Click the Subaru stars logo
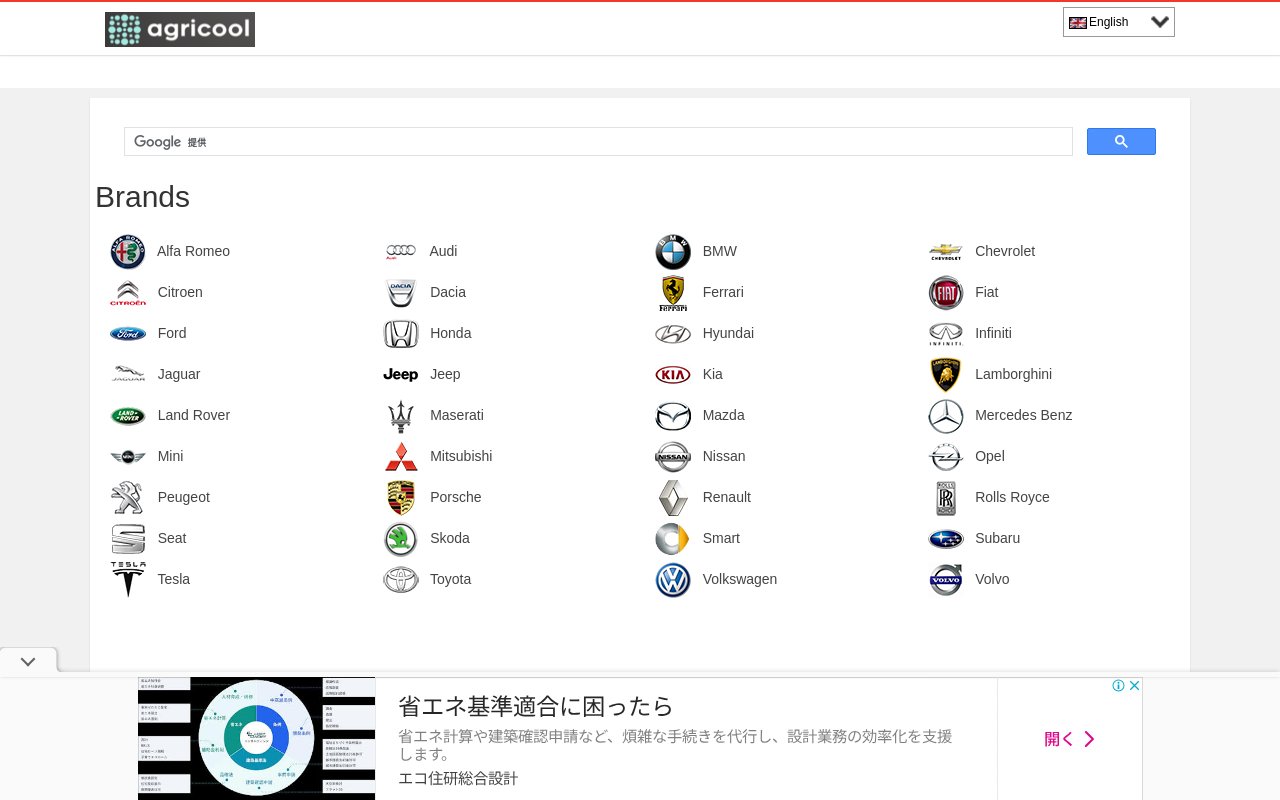The width and height of the screenshot is (1280, 800). pyautogui.click(x=946, y=539)
